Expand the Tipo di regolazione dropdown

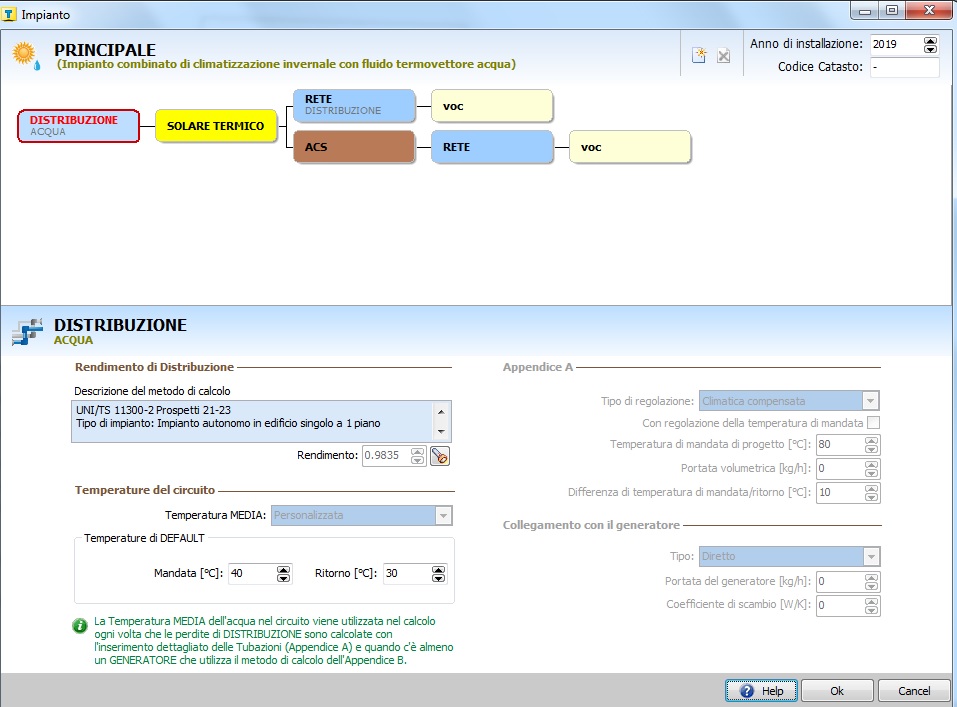(870, 401)
